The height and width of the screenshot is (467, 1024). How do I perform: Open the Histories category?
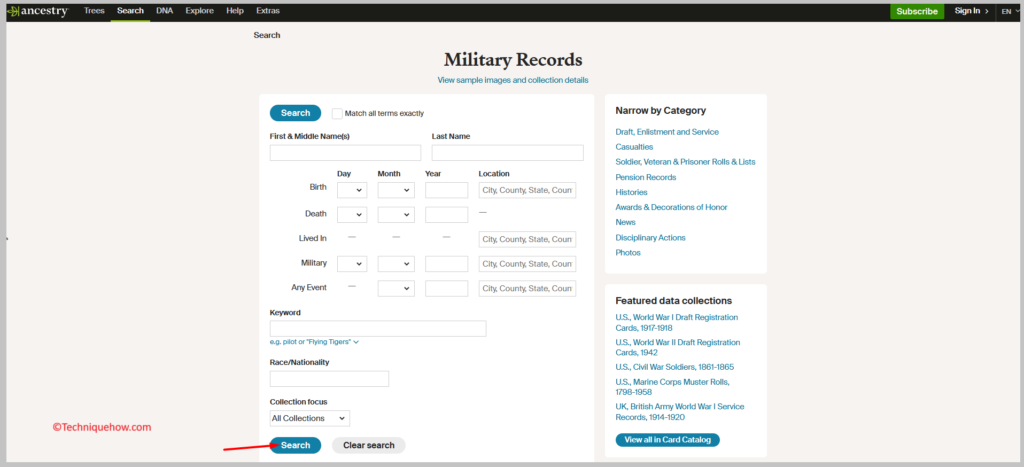pyautogui.click(x=632, y=193)
